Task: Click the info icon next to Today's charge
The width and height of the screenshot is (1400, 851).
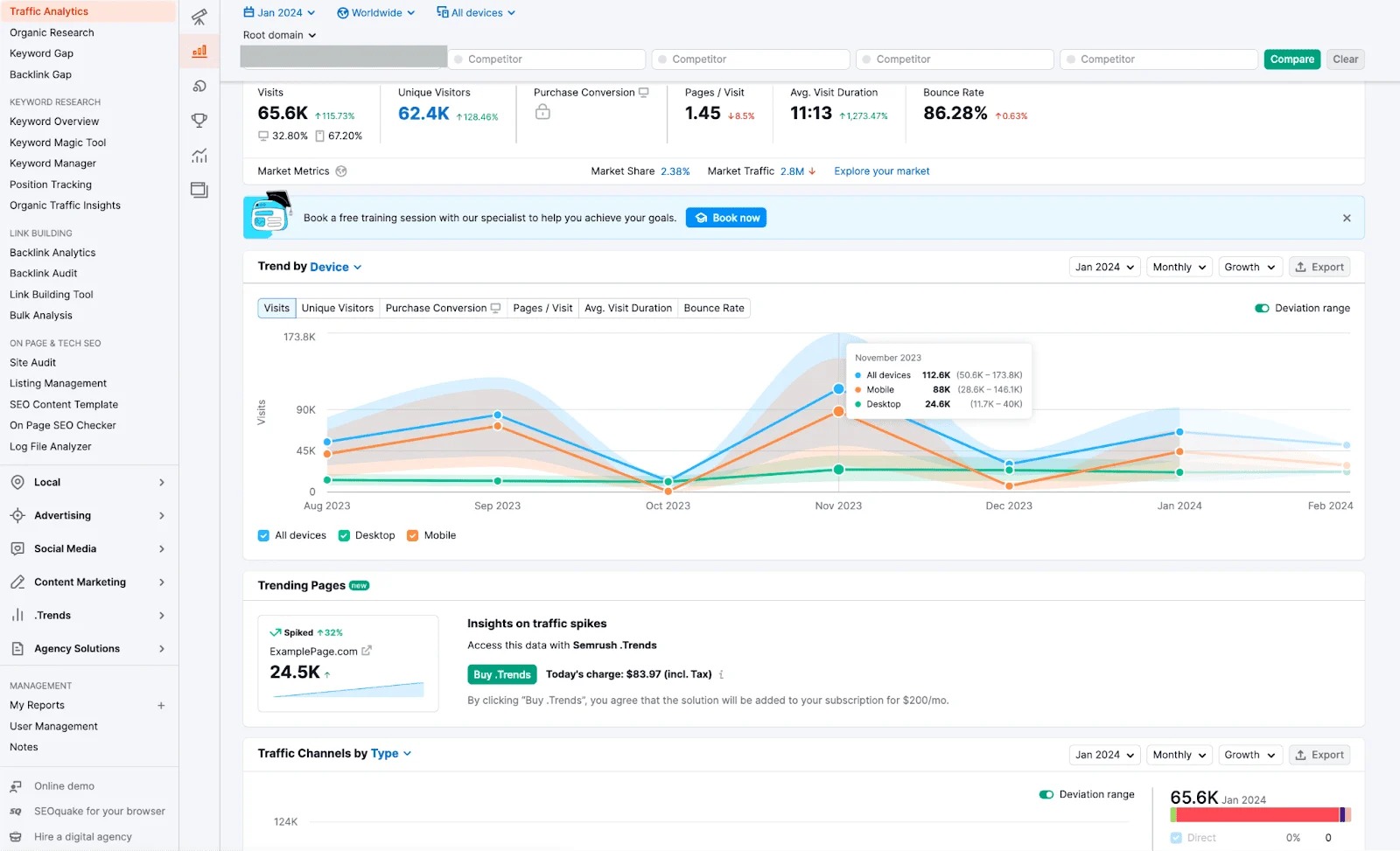Action: [x=721, y=674]
